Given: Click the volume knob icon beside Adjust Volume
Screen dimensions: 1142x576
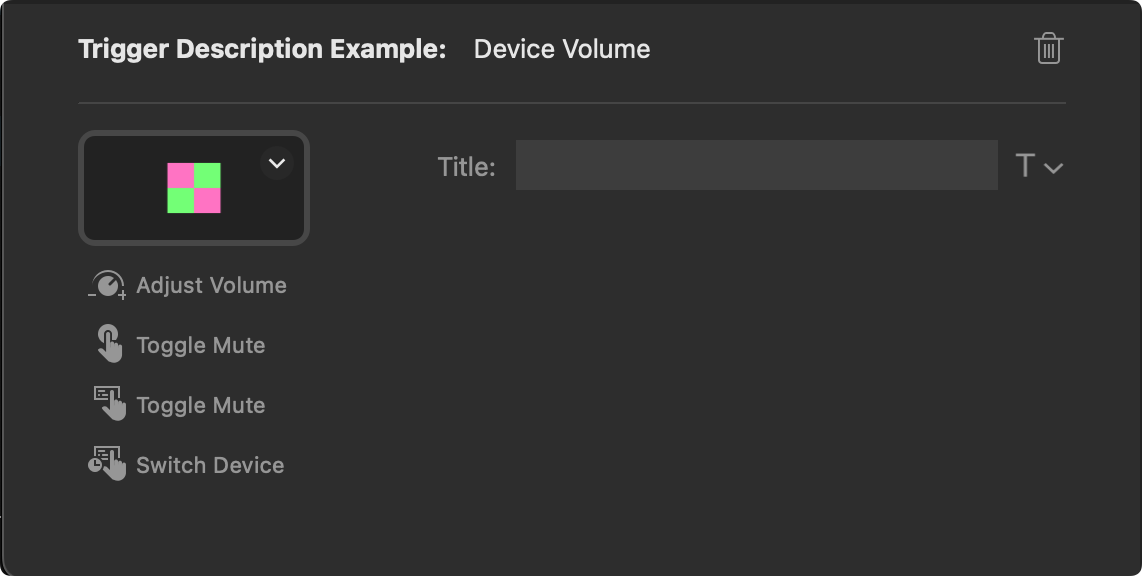Looking at the screenshot, I should click(x=105, y=284).
